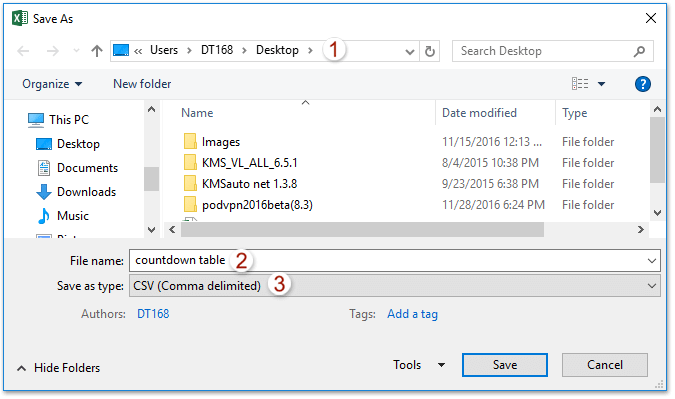
Task: Click the DT168 author link
Action: click(153, 314)
